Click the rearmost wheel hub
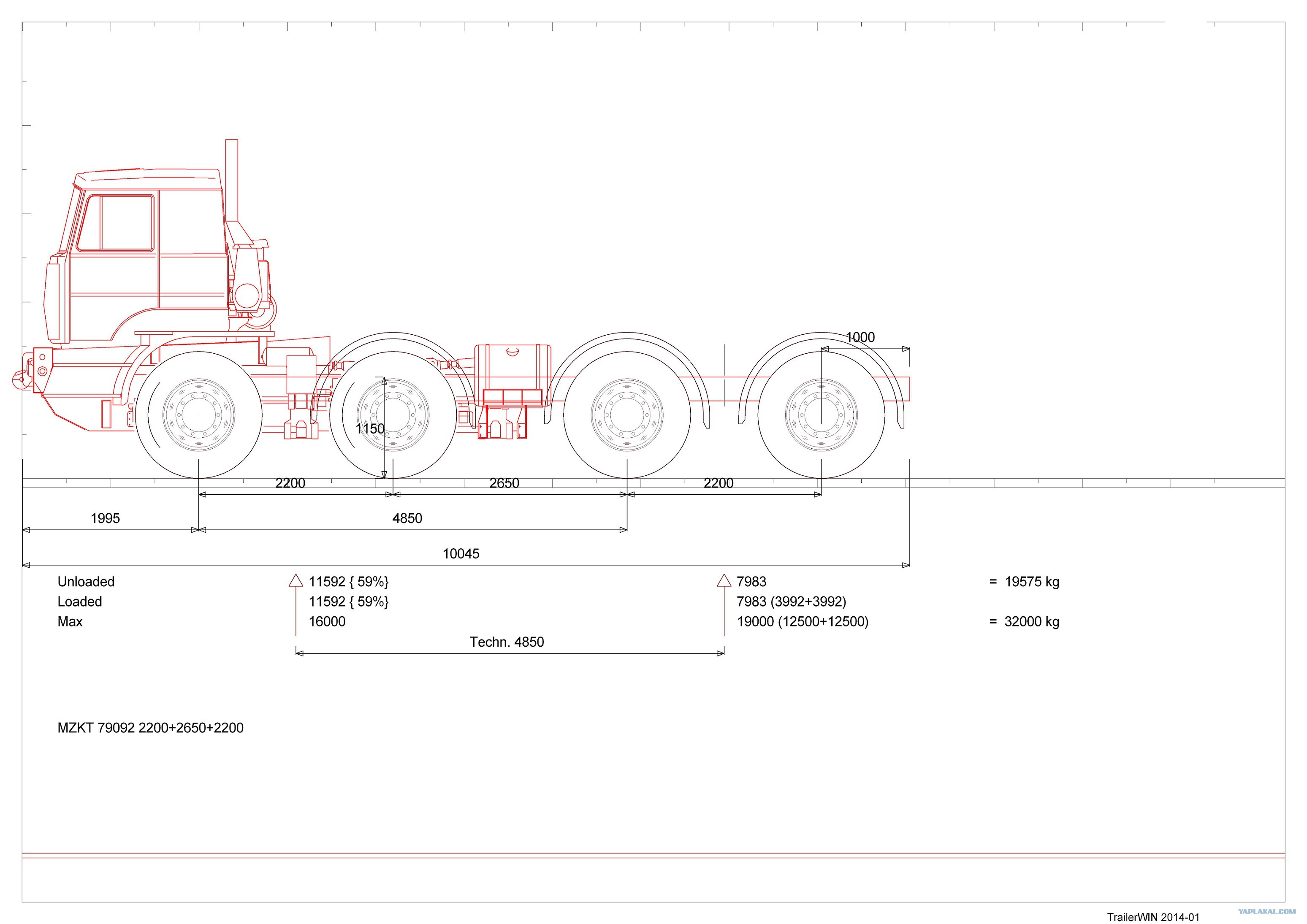 point(821,415)
